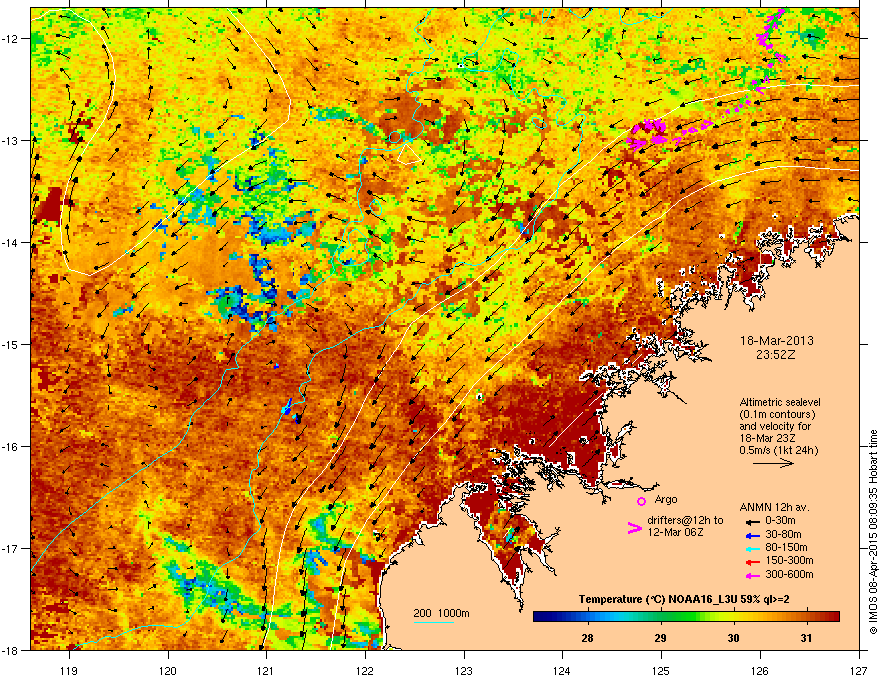
Task: Click the '12-Mar 06Z' text
Action: [x=675, y=532]
